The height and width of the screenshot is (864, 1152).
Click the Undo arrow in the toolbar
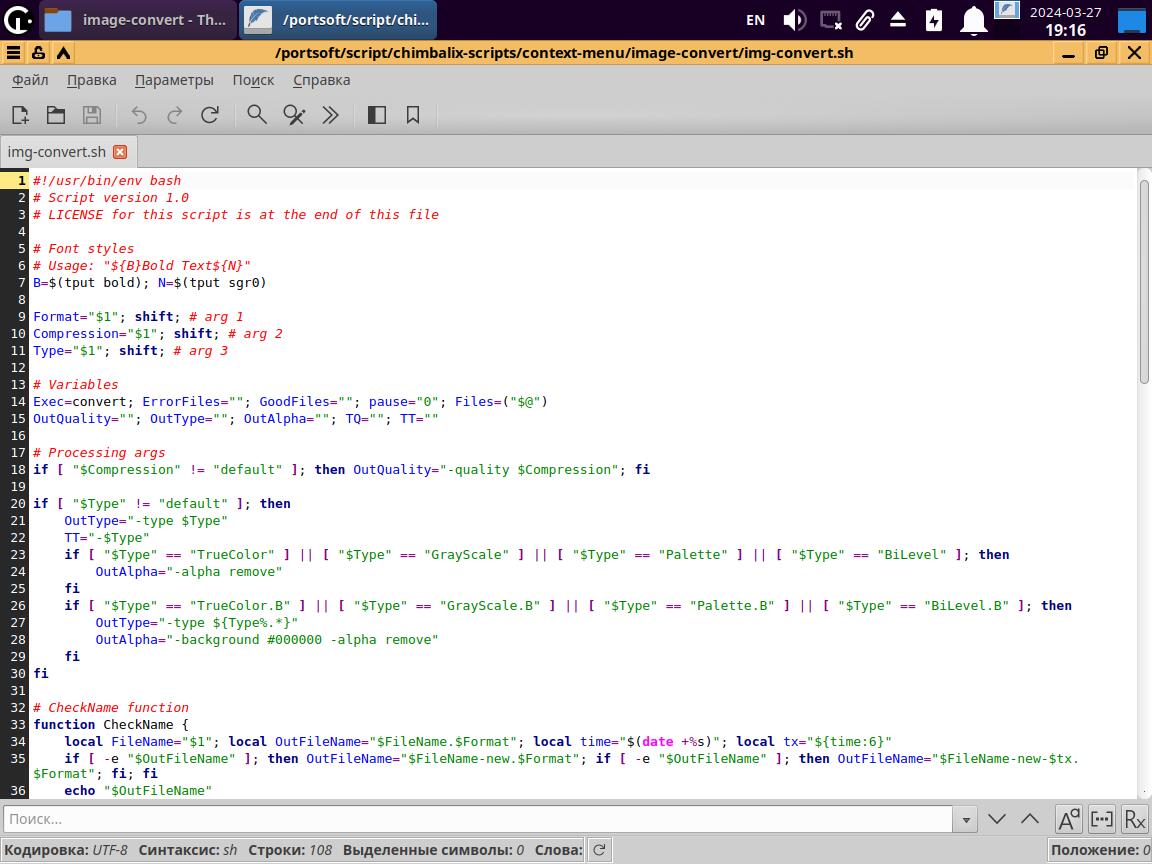coord(139,115)
